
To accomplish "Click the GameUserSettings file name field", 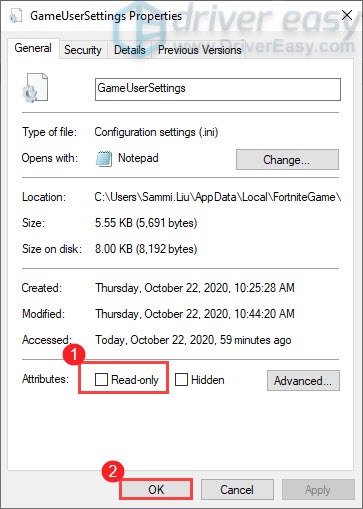I will [x=218, y=89].
